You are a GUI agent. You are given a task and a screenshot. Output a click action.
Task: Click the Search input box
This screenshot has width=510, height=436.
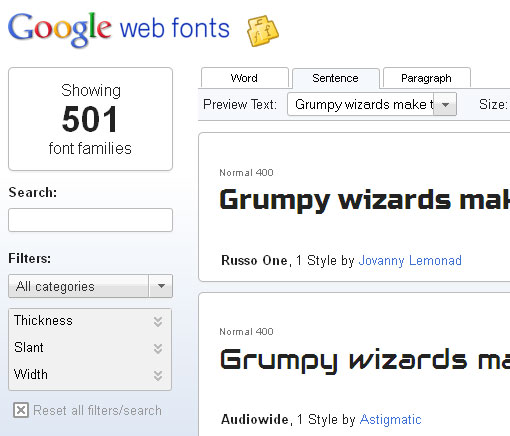pos(90,220)
